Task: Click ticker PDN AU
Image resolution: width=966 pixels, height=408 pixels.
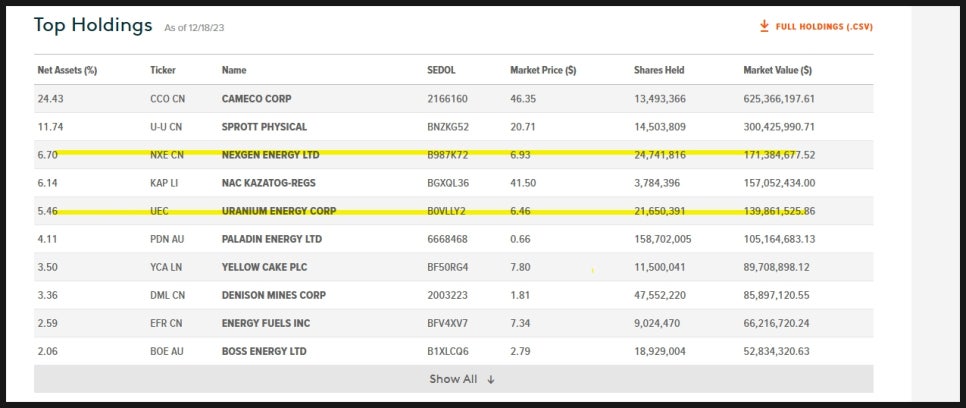Action: [x=167, y=239]
